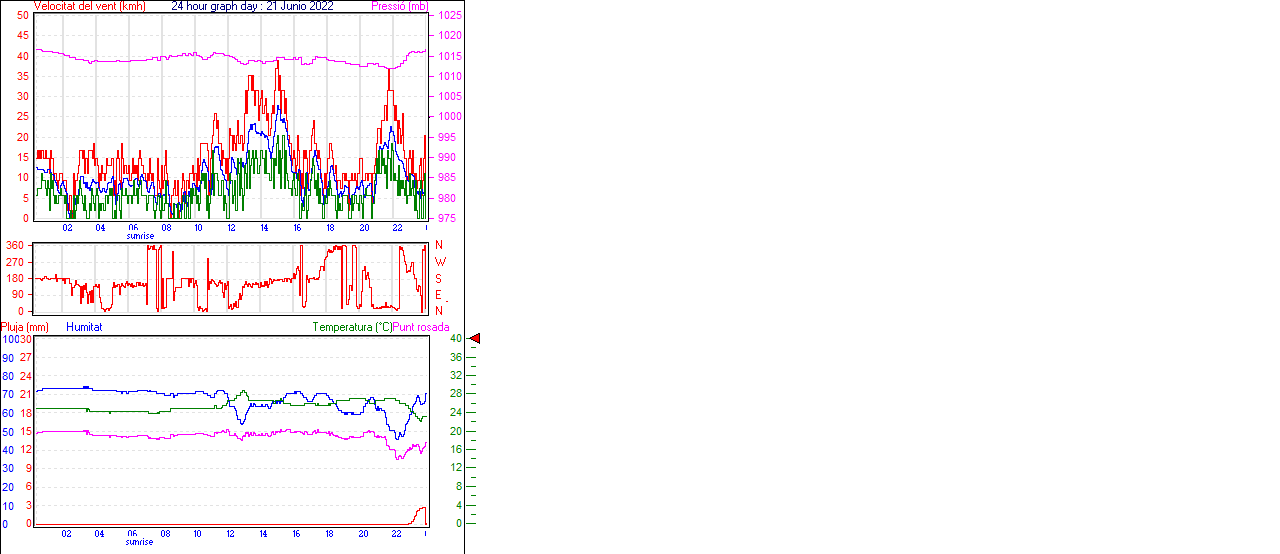Click the 'S' compass label on direction chart

(x=438, y=278)
